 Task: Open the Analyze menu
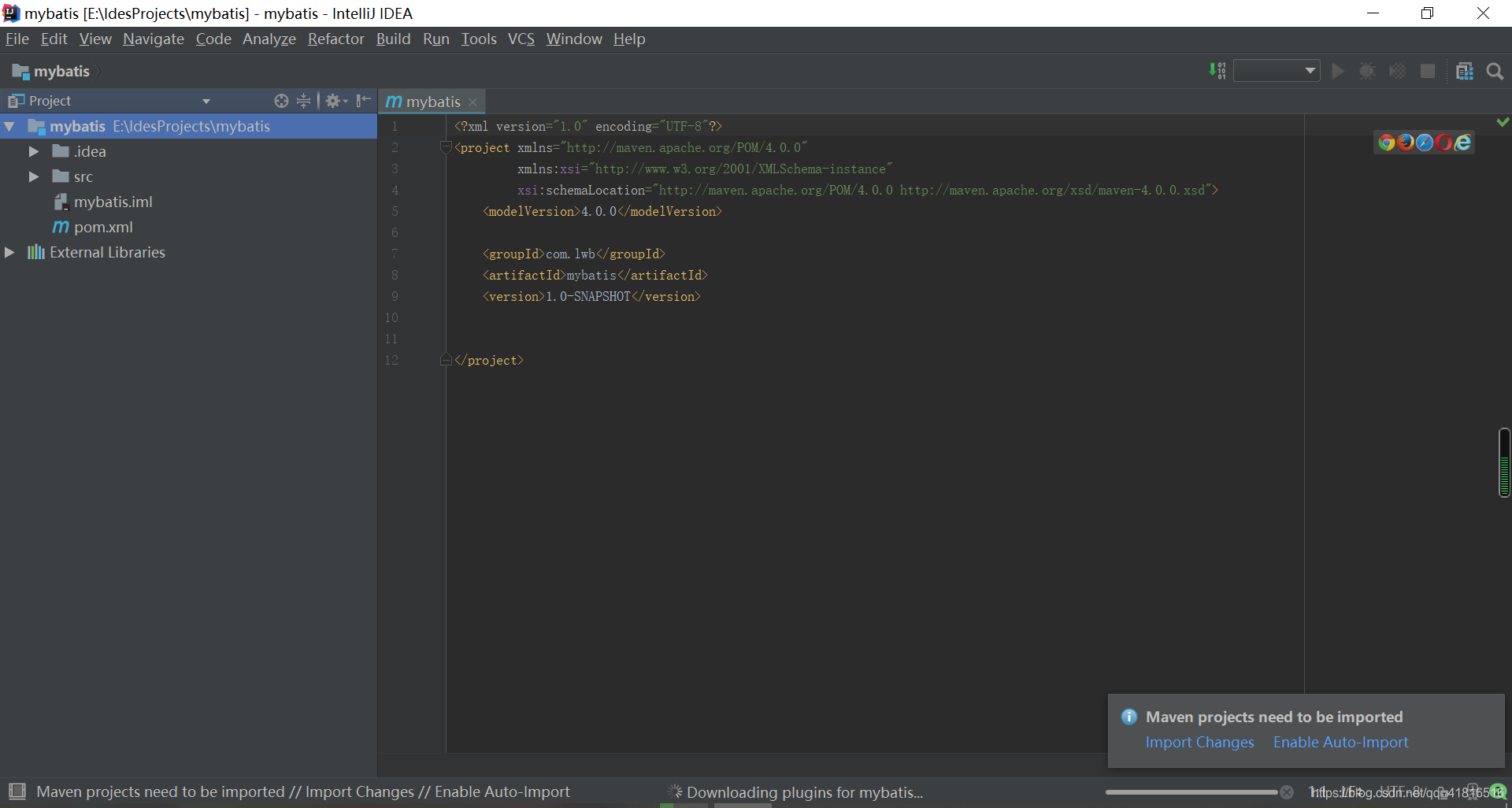(269, 39)
